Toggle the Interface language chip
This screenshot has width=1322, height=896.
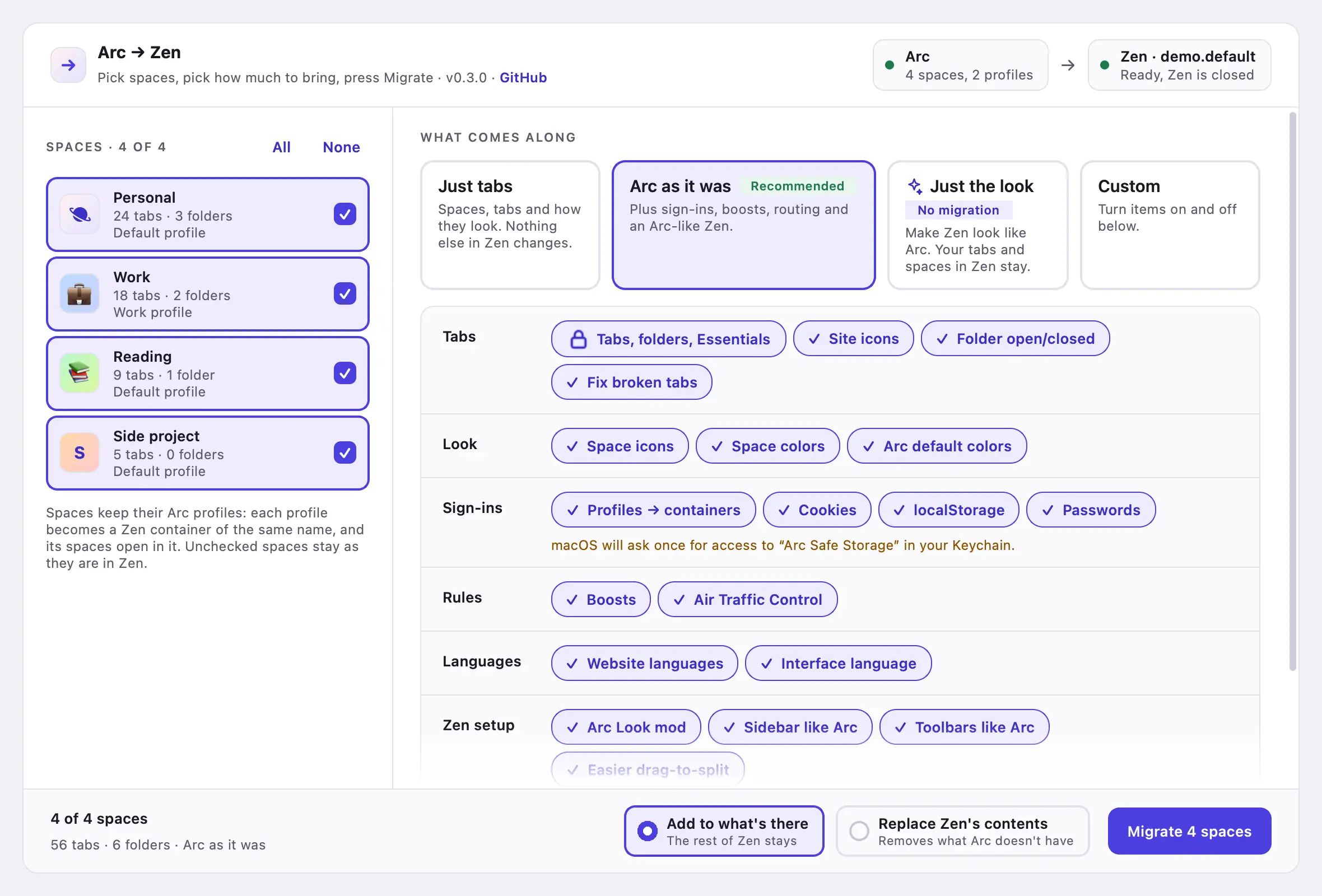click(x=839, y=663)
